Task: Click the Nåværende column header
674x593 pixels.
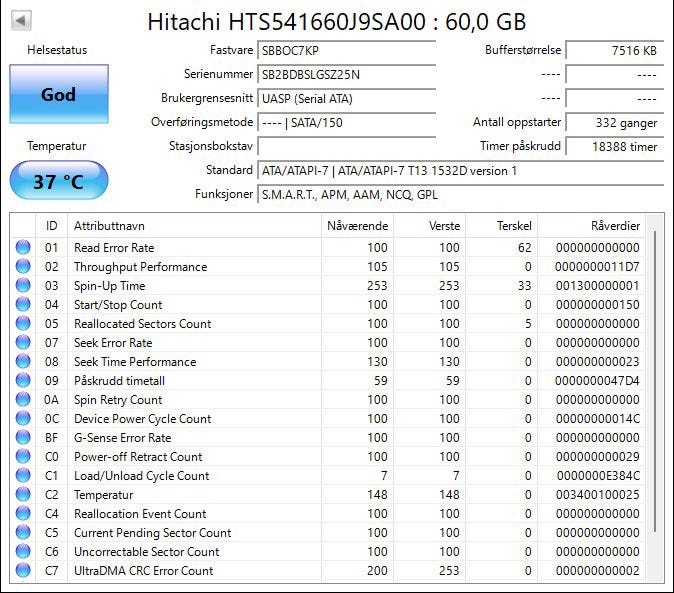Action: pyautogui.click(x=357, y=226)
